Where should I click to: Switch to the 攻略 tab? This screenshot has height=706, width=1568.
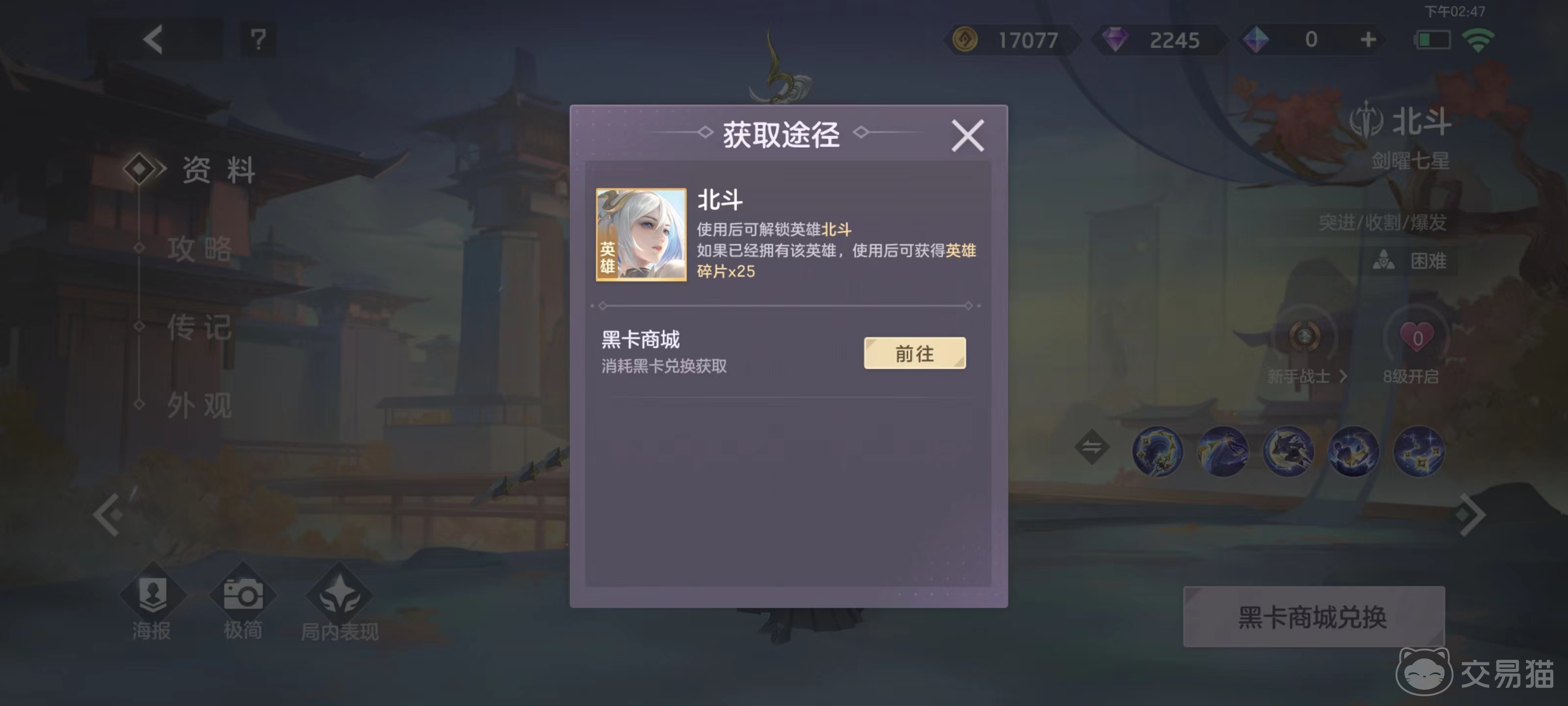point(199,249)
